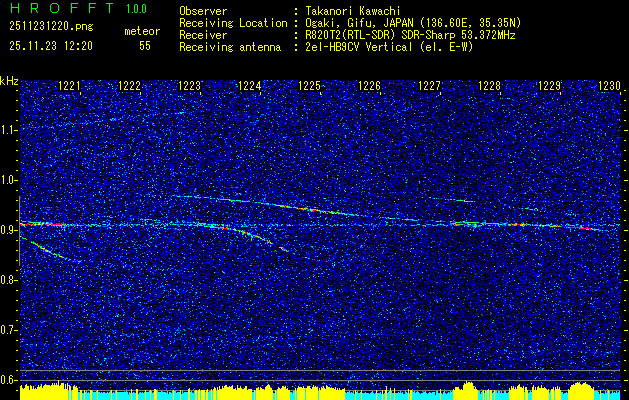The height and width of the screenshot is (400, 629).
Task: Click the HROFFT title text
Action: pos(62,8)
